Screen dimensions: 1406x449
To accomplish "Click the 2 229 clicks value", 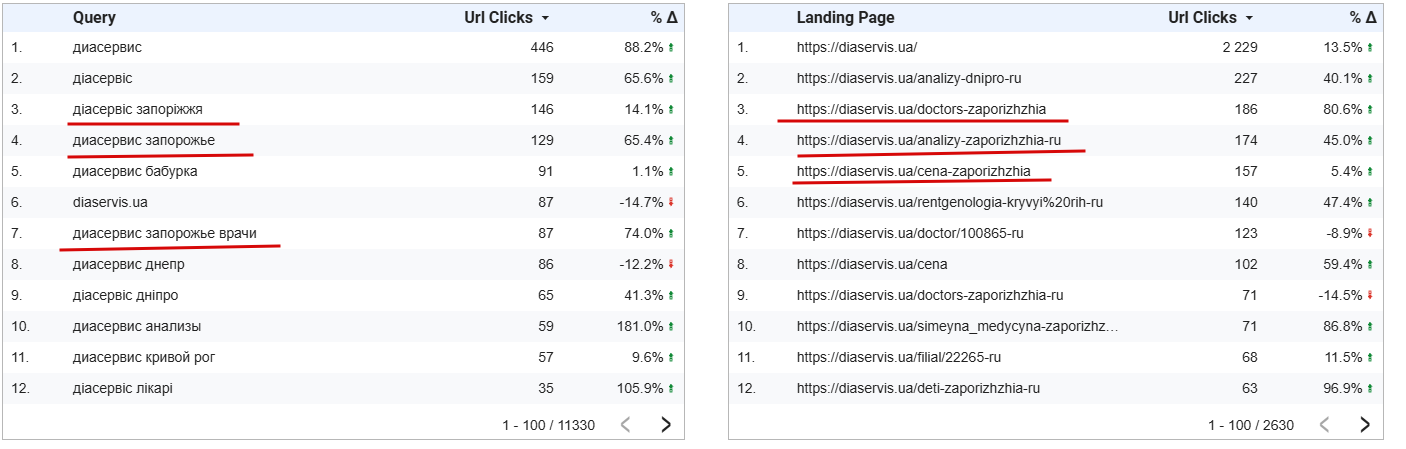I will [x=1240, y=47].
